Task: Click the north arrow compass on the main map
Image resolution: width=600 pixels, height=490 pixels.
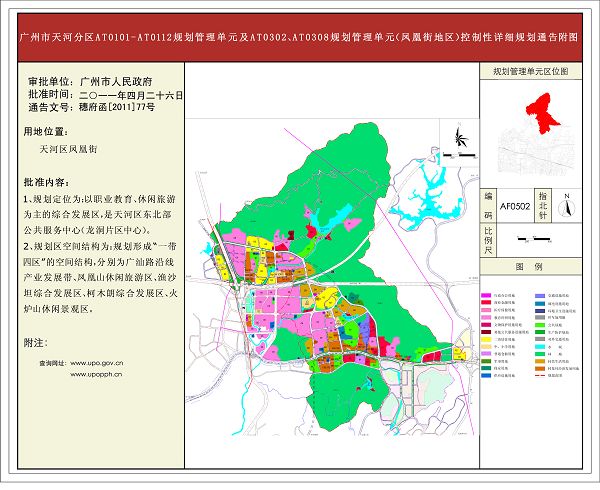Action: [461, 139]
